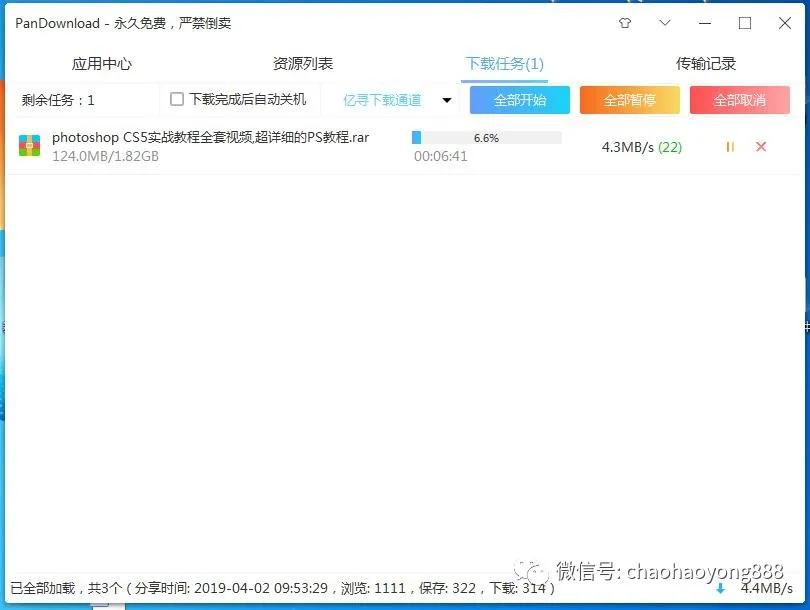
Task: Open the 传输记录 tab
Action: [x=706, y=62]
